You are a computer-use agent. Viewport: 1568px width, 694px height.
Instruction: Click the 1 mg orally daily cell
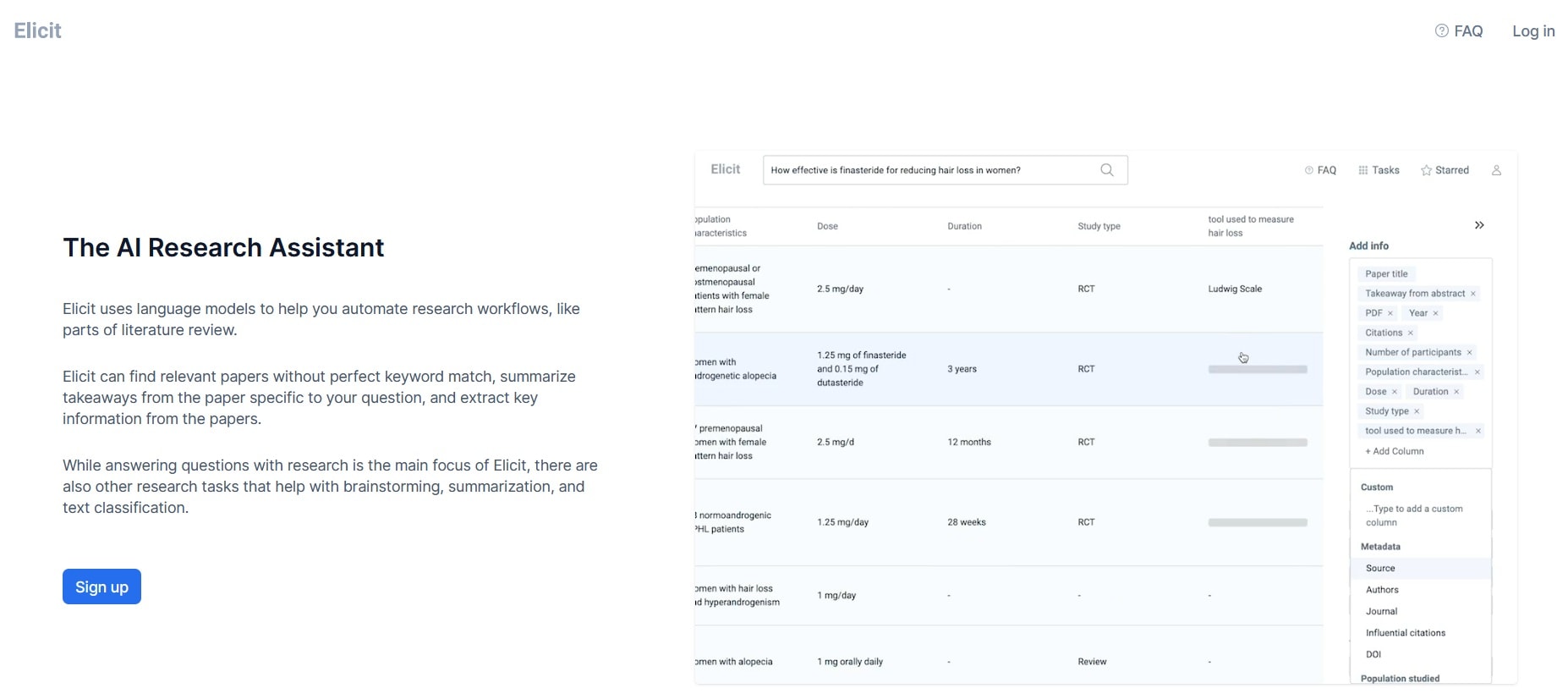point(850,662)
